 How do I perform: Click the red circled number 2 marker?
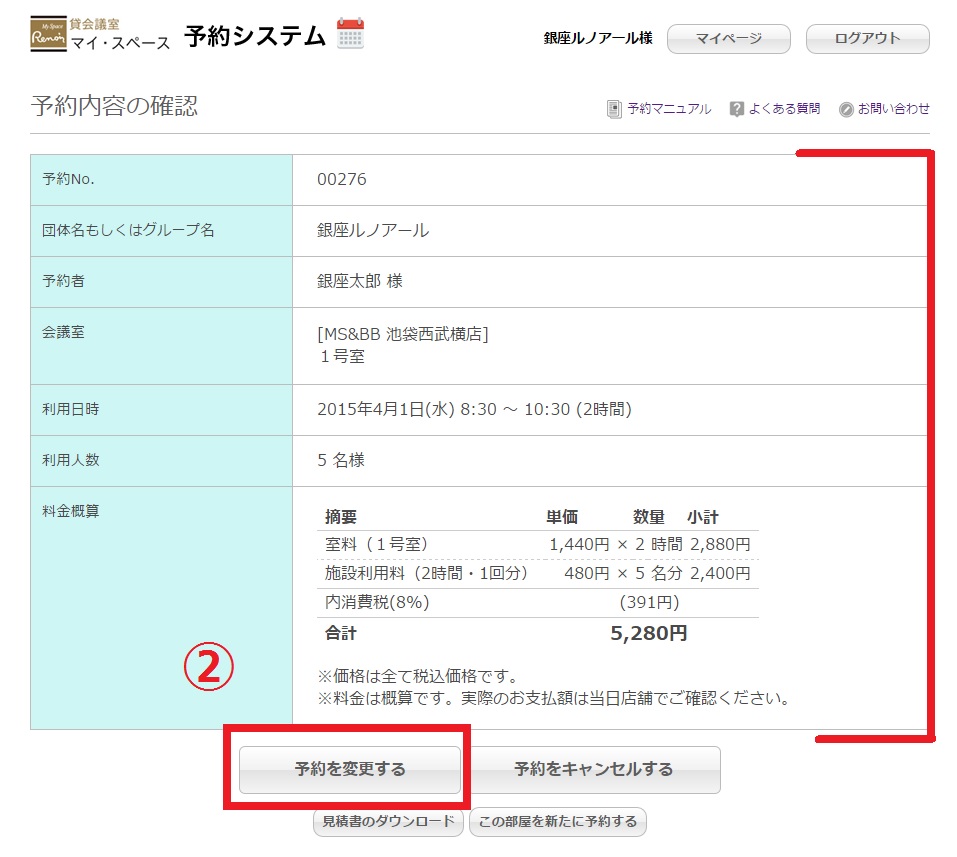click(207, 669)
